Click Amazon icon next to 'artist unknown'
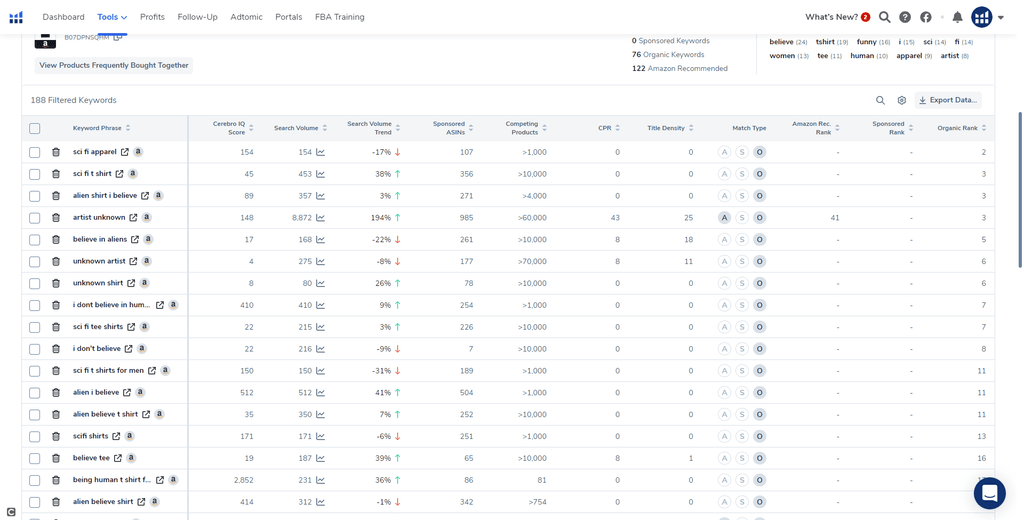Screen dimensions: 1024x520 (146, 218)
